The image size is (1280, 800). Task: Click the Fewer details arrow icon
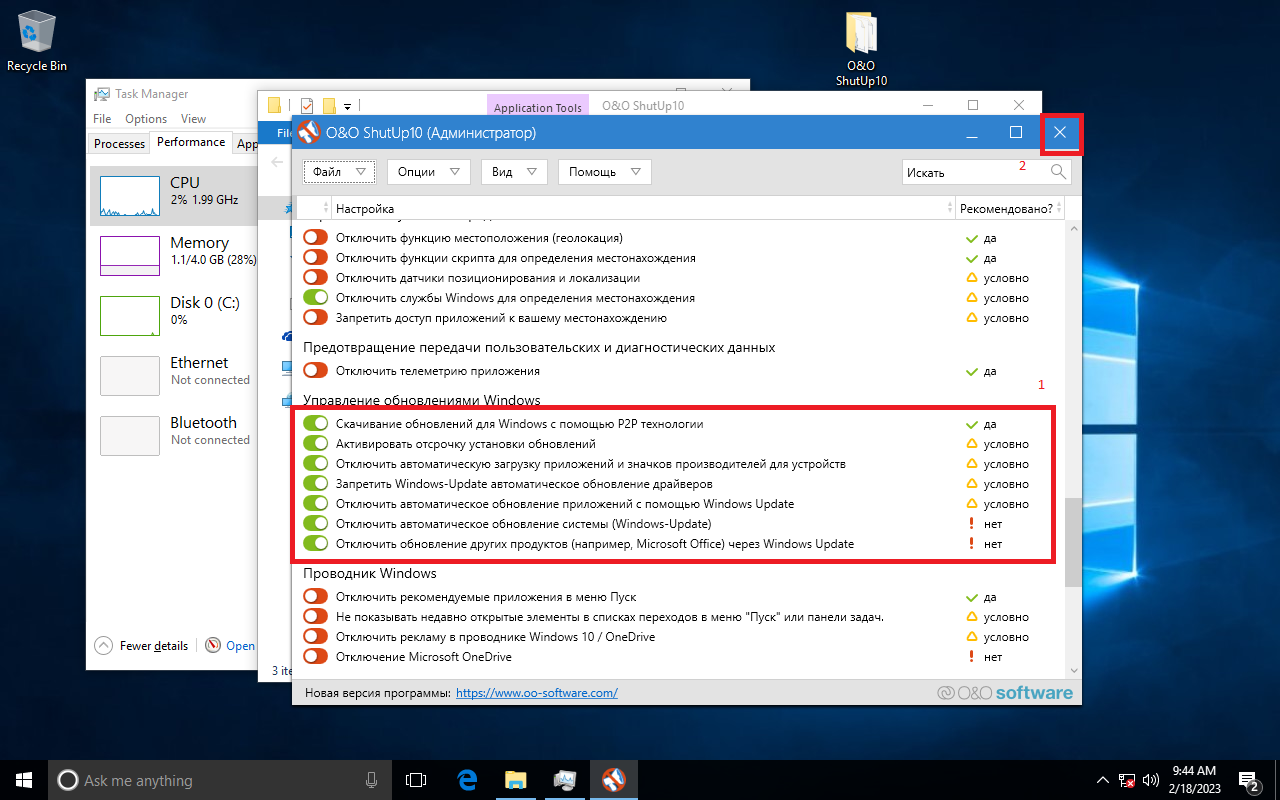pyautogui.click(x=103, y=645)
